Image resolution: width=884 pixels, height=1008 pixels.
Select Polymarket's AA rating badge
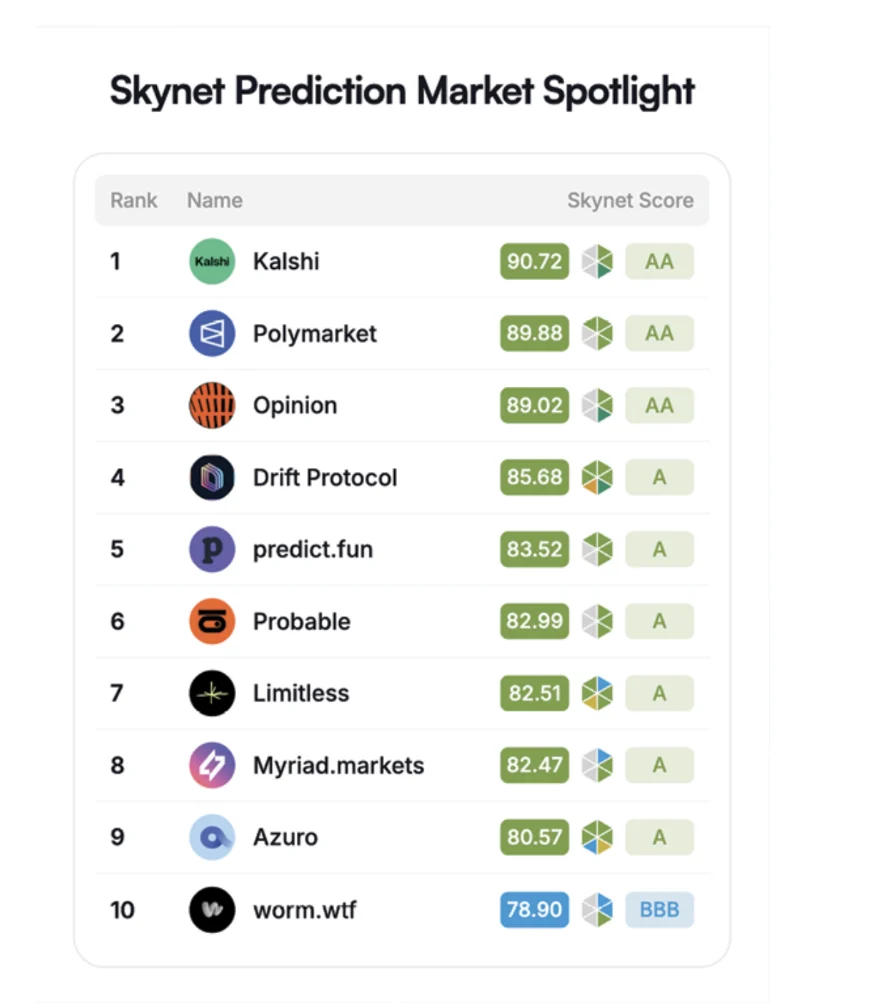(659, 333)
